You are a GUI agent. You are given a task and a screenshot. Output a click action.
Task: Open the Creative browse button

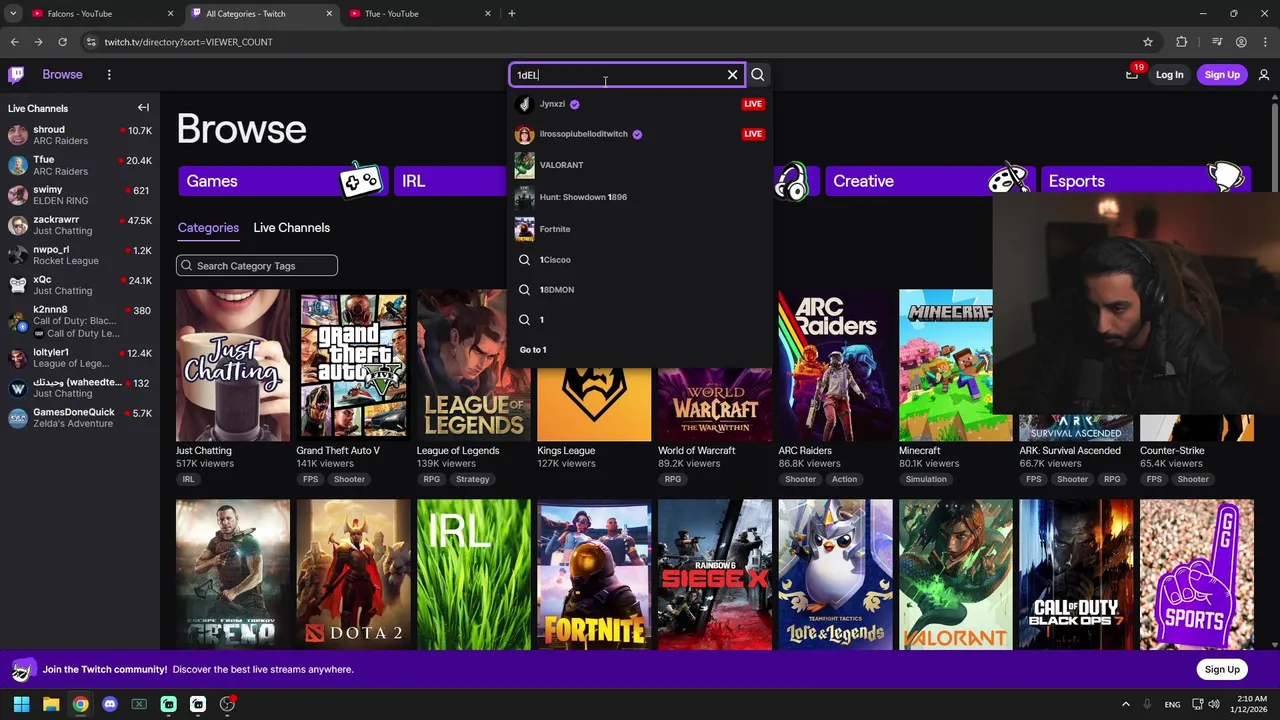coord(930,181)
